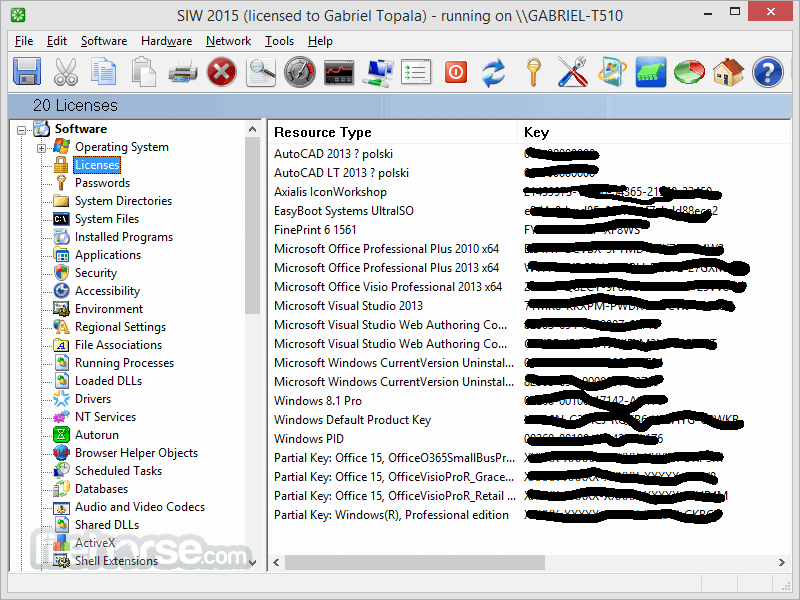
Task: Click the green memory chip icon
Action: [x=651, y=71]
